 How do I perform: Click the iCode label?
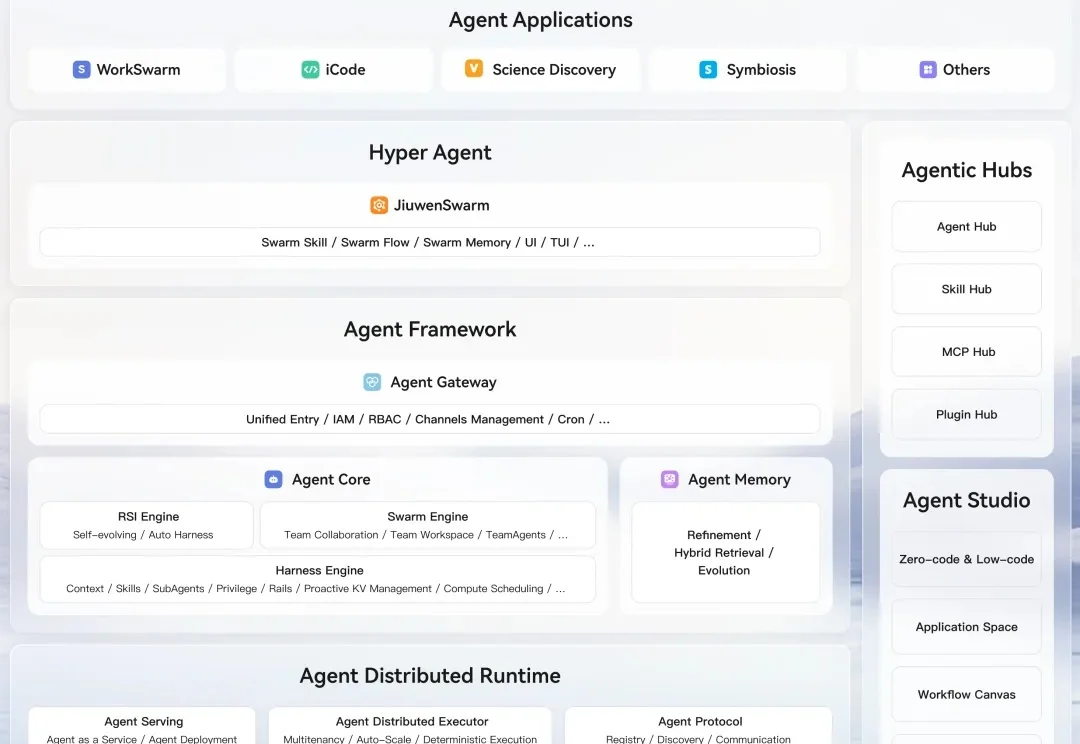[x=345, y=70]
